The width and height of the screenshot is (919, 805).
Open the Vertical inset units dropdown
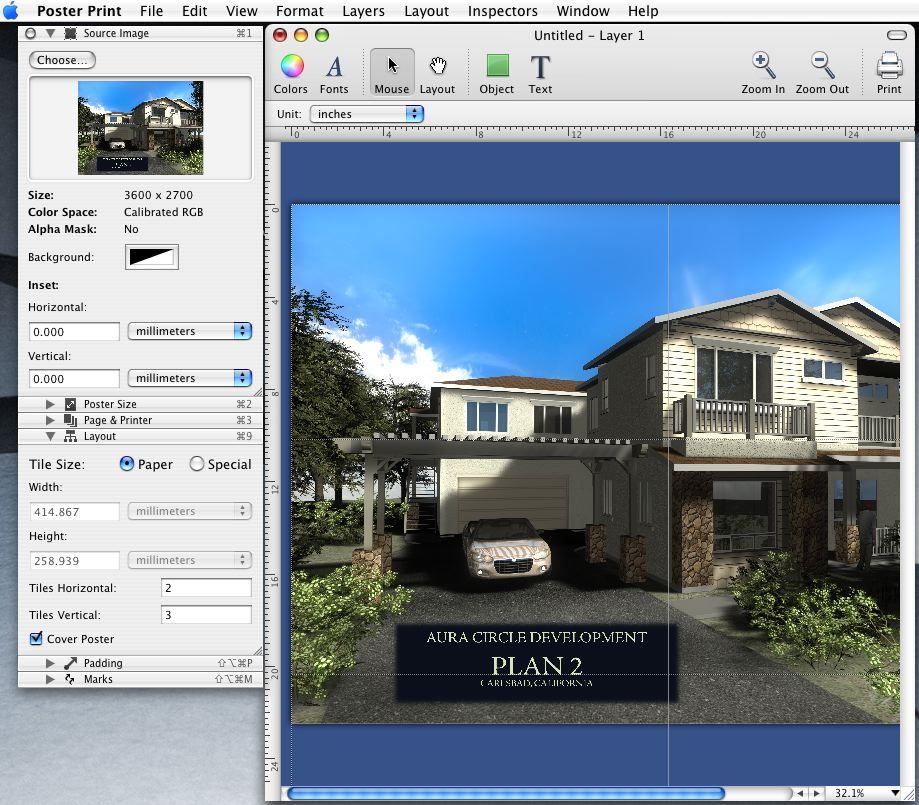pos(190,378)
